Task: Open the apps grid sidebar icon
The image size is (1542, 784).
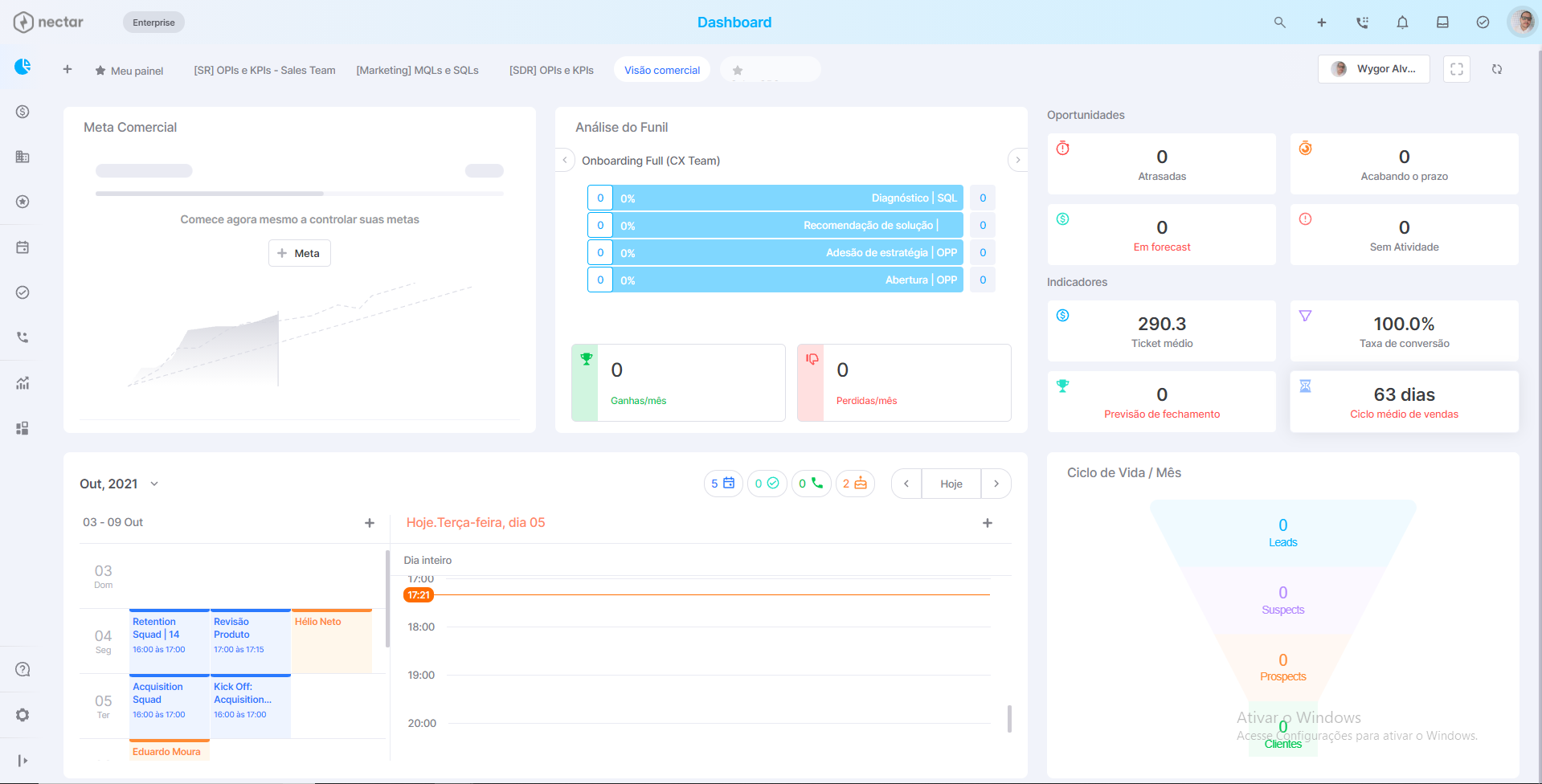Action: pos(22,428)
